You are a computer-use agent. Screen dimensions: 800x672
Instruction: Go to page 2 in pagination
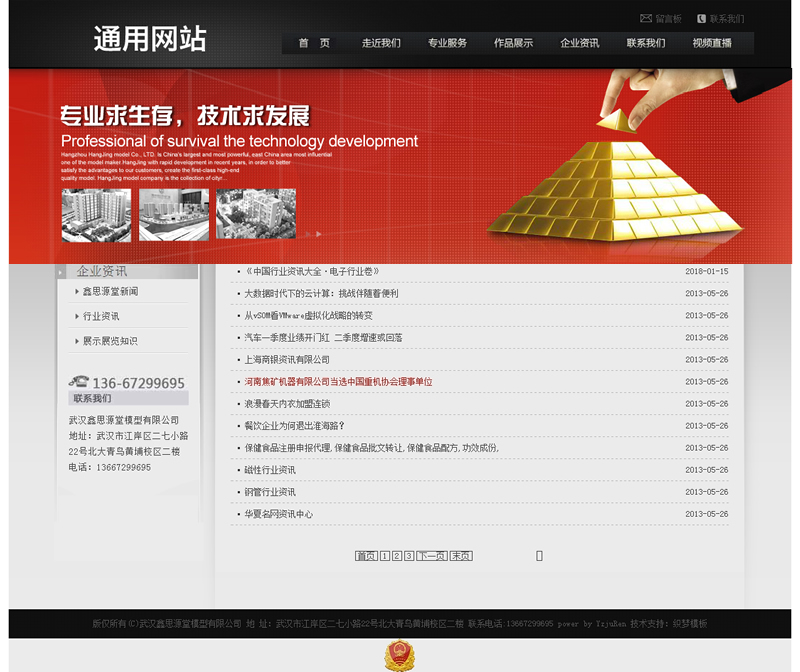coord(397,556)
